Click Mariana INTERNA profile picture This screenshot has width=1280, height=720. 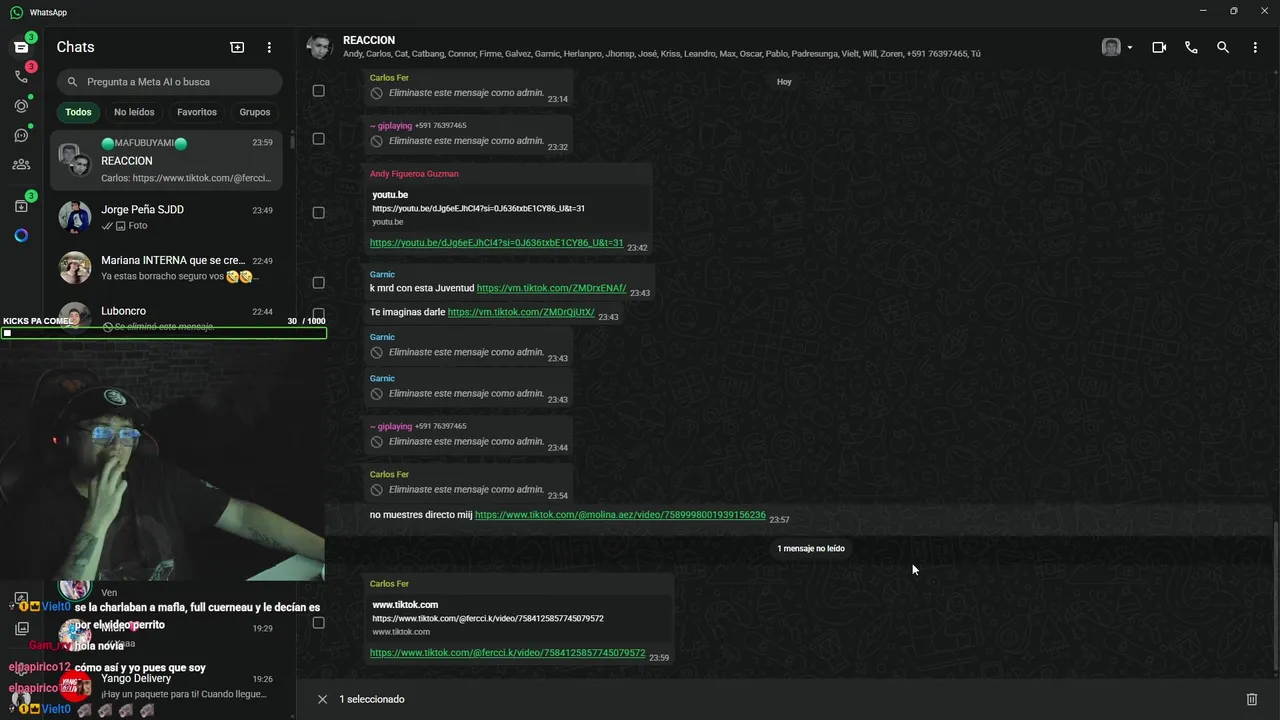click(75, 268)
